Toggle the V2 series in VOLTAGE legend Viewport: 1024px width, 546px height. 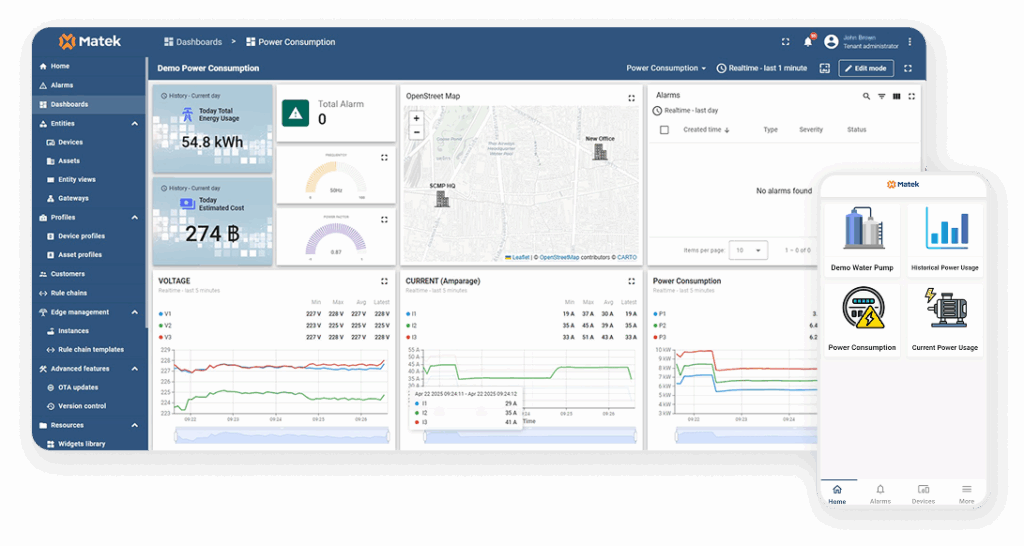[x=166, y=325]
